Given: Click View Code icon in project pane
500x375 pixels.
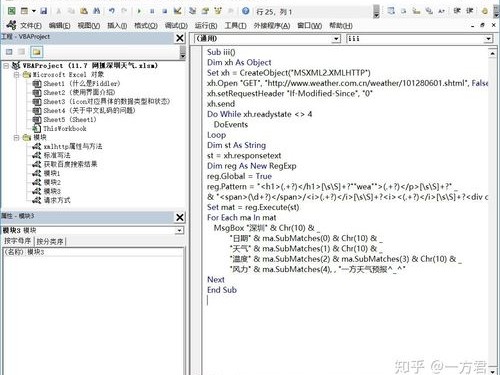Looking at the screenshot, I should 9,52.
